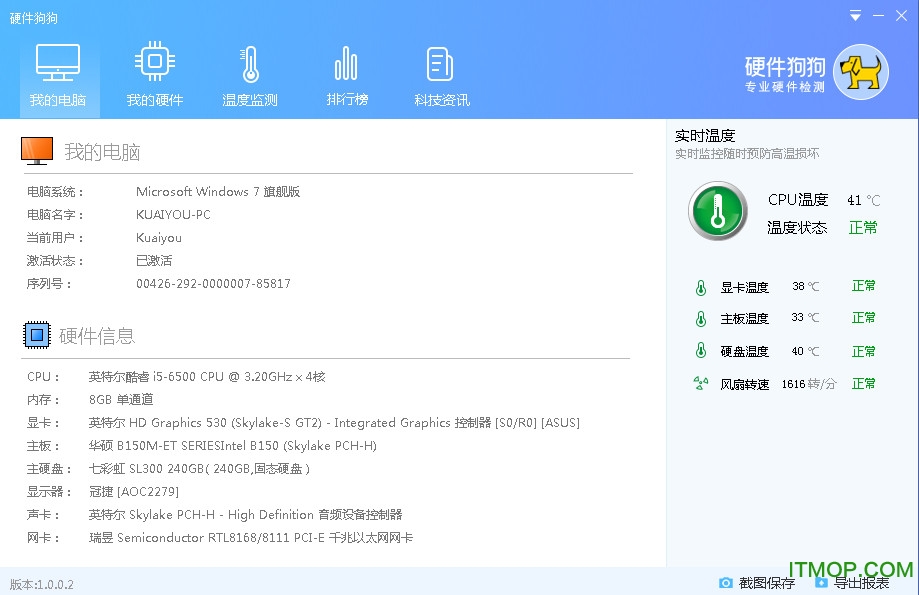
Task: Click the green thermometer temperature gauge
Action: pos(717,211)
